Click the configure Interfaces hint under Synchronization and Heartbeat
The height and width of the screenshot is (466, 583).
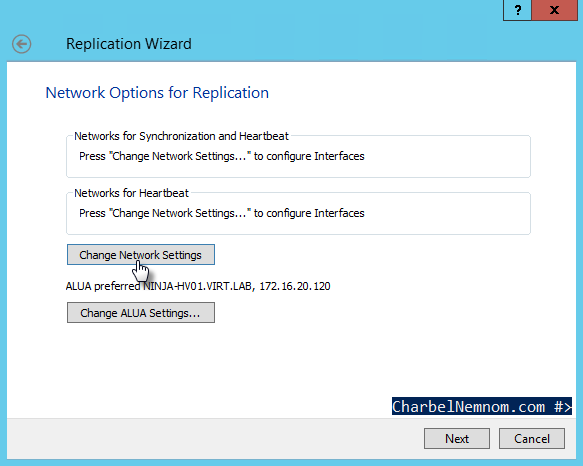click(222, 156)
